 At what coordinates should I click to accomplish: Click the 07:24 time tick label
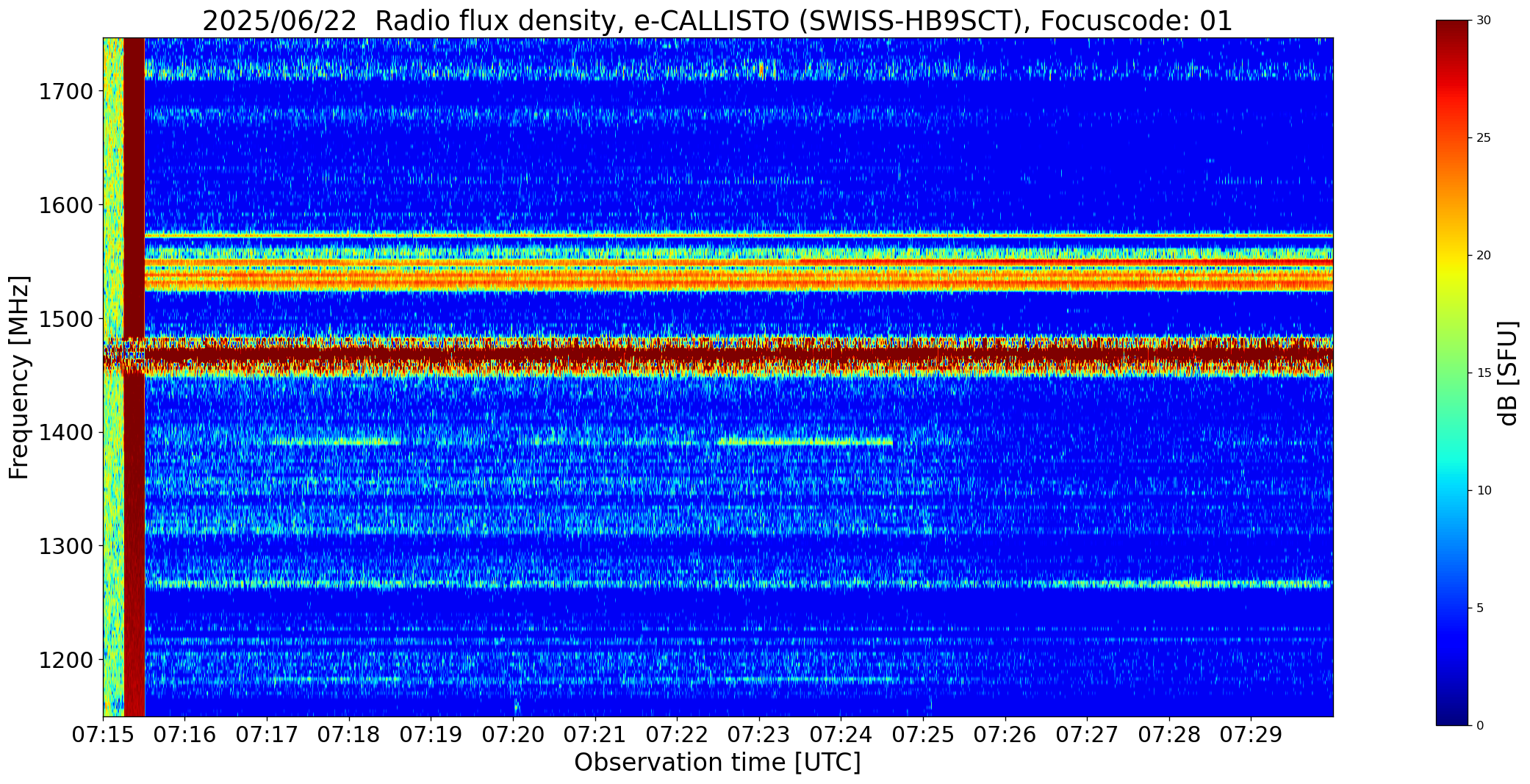tap(841, 735)
